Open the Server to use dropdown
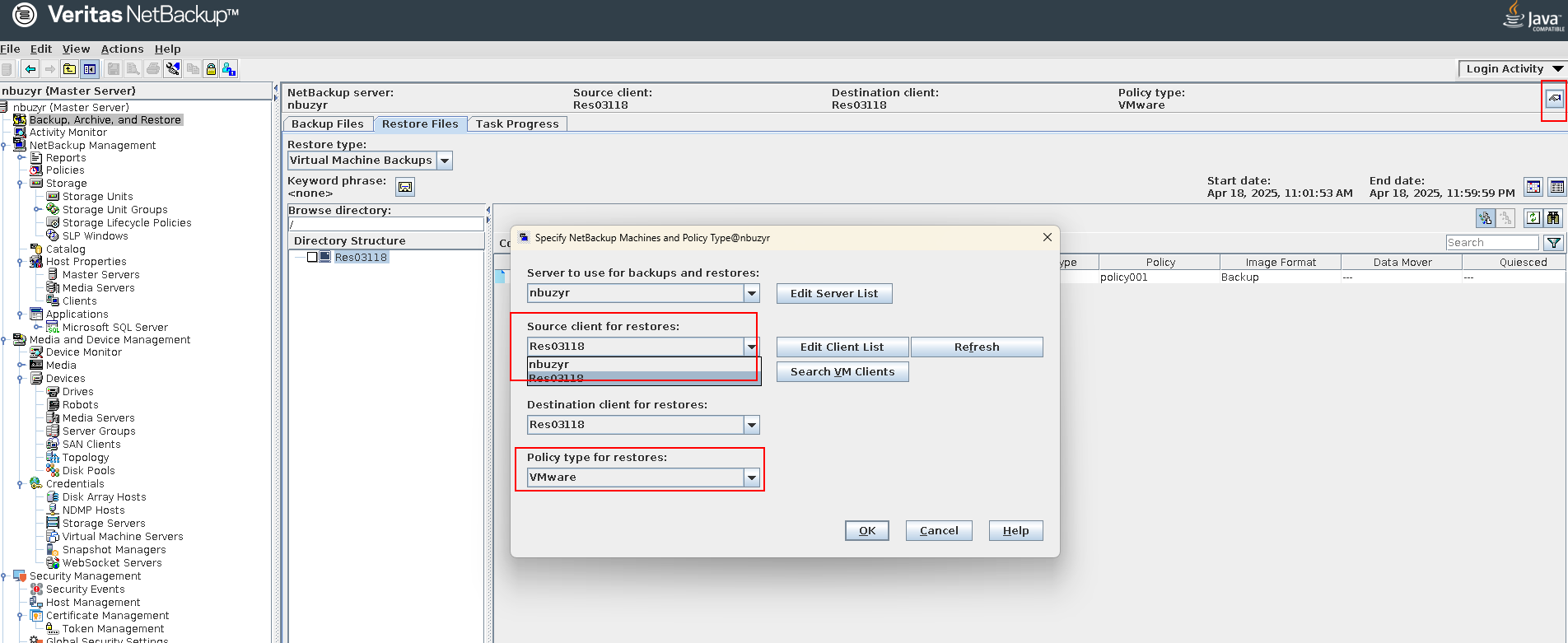Screen dimensions: 1568x643 (x=752, y=293)
